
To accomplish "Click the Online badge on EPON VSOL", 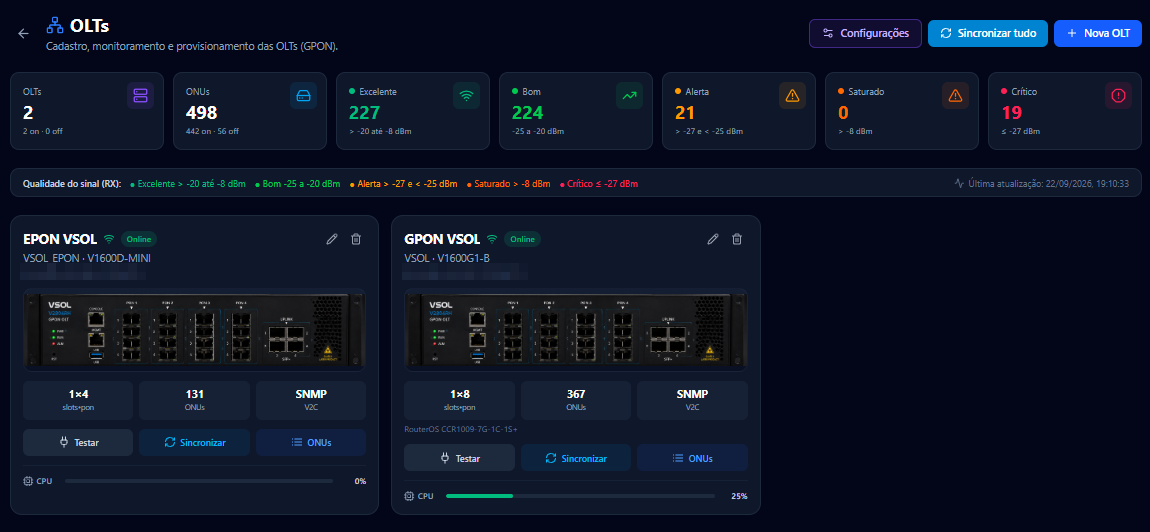I will point(139,239).
